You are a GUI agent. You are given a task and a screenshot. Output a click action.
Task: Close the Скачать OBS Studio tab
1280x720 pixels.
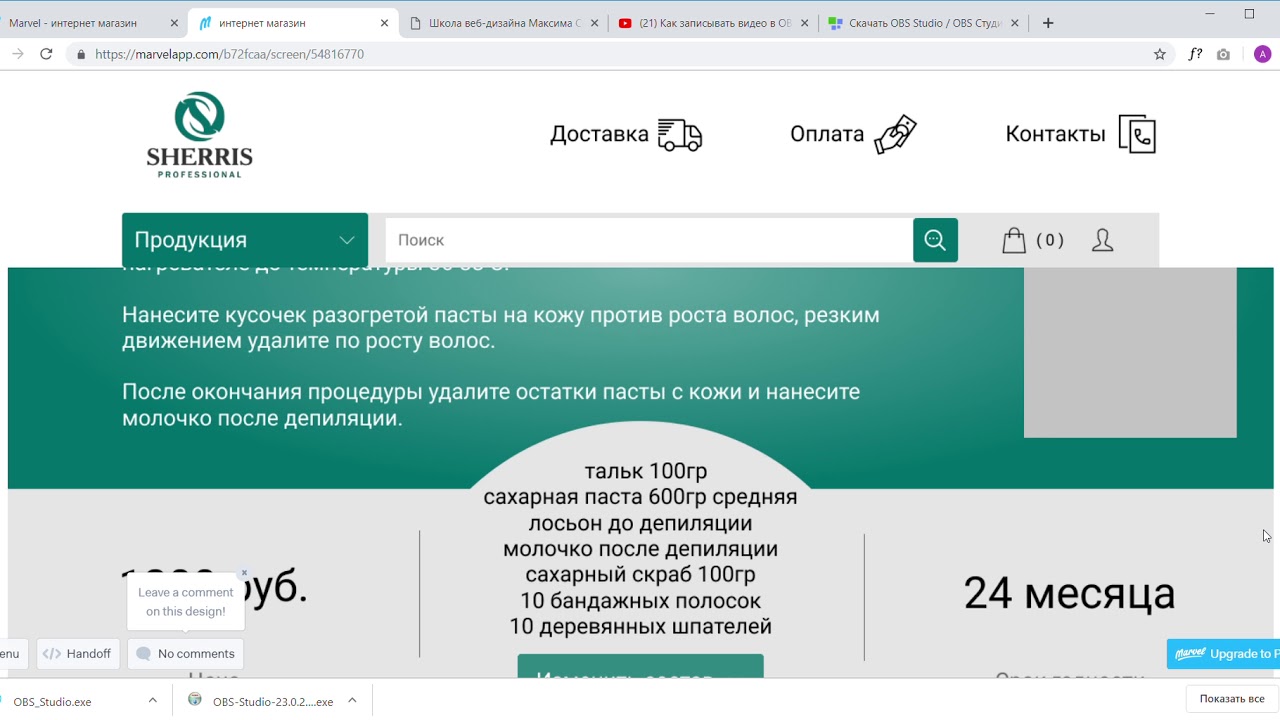pos(1014,23)
